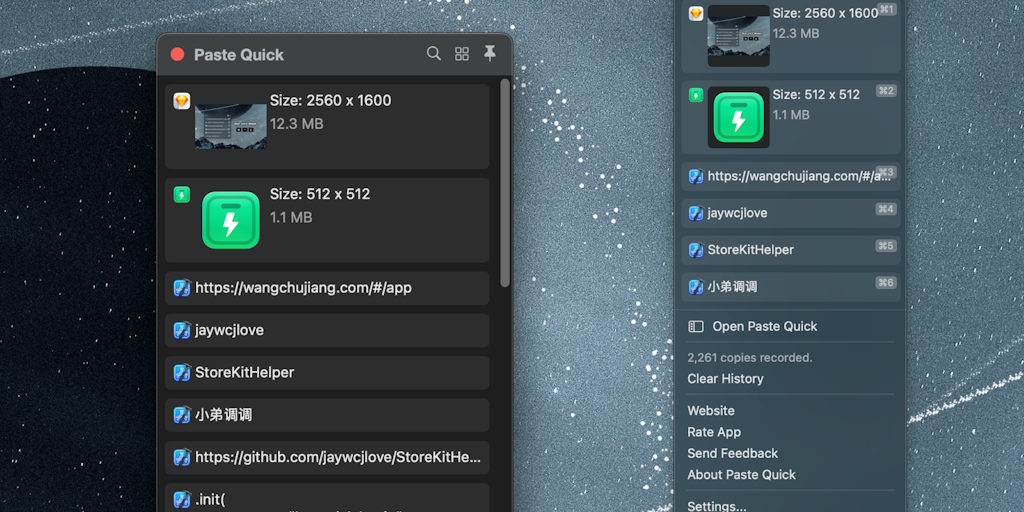Select the 2560 x 1600 screenshot thumbnail in window
Viewport: 1024px width, 512px height.
[x=231, y=126]
